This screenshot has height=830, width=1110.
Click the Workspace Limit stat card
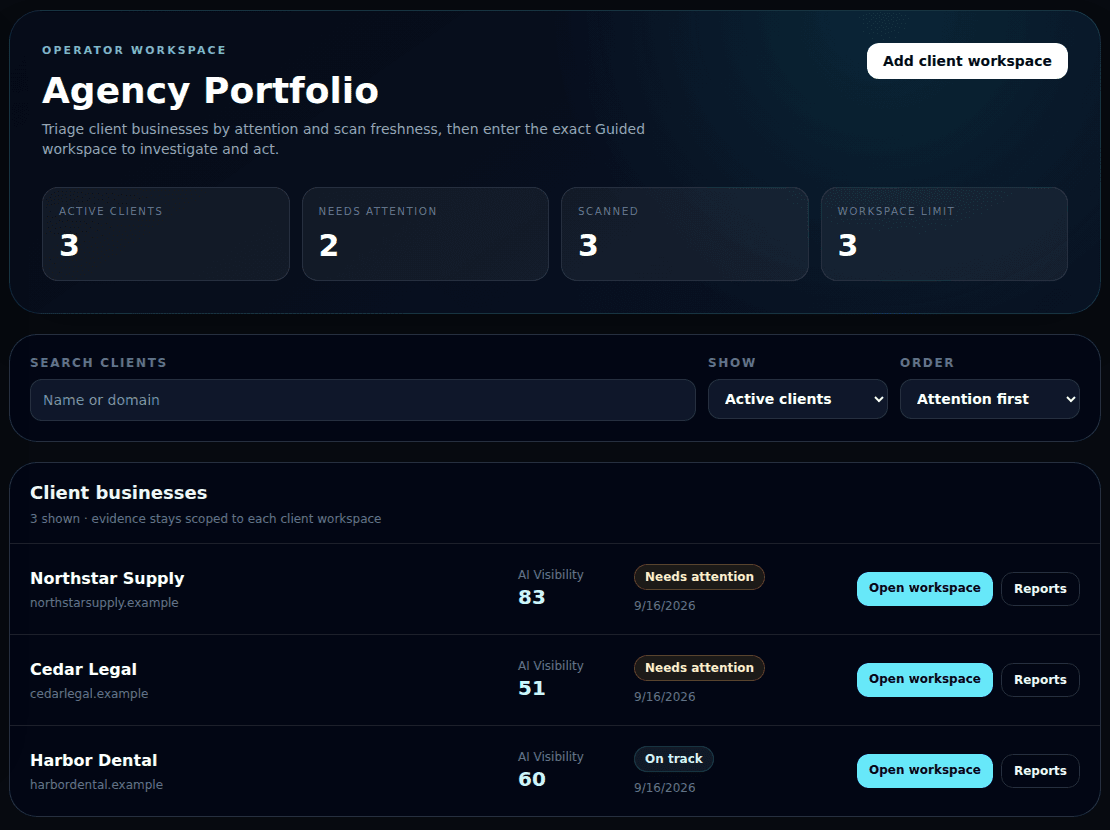pyautogui.click(x=944, y=234)
